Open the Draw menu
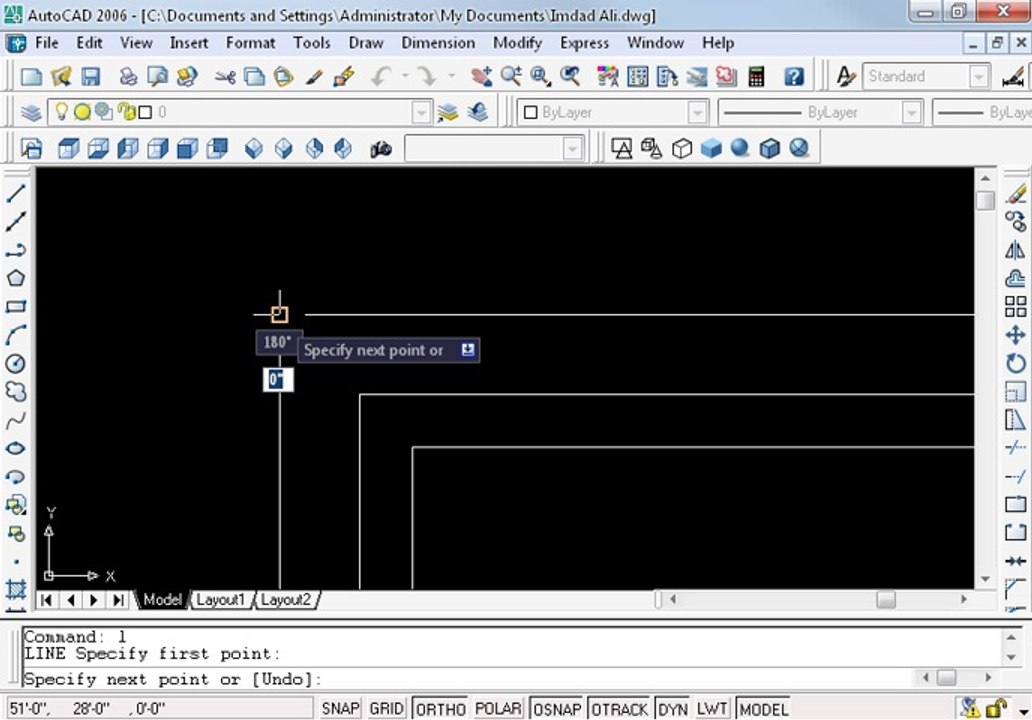Viewport: 1032px width, 720px height. pyautogui.click(x=366, y=43)
